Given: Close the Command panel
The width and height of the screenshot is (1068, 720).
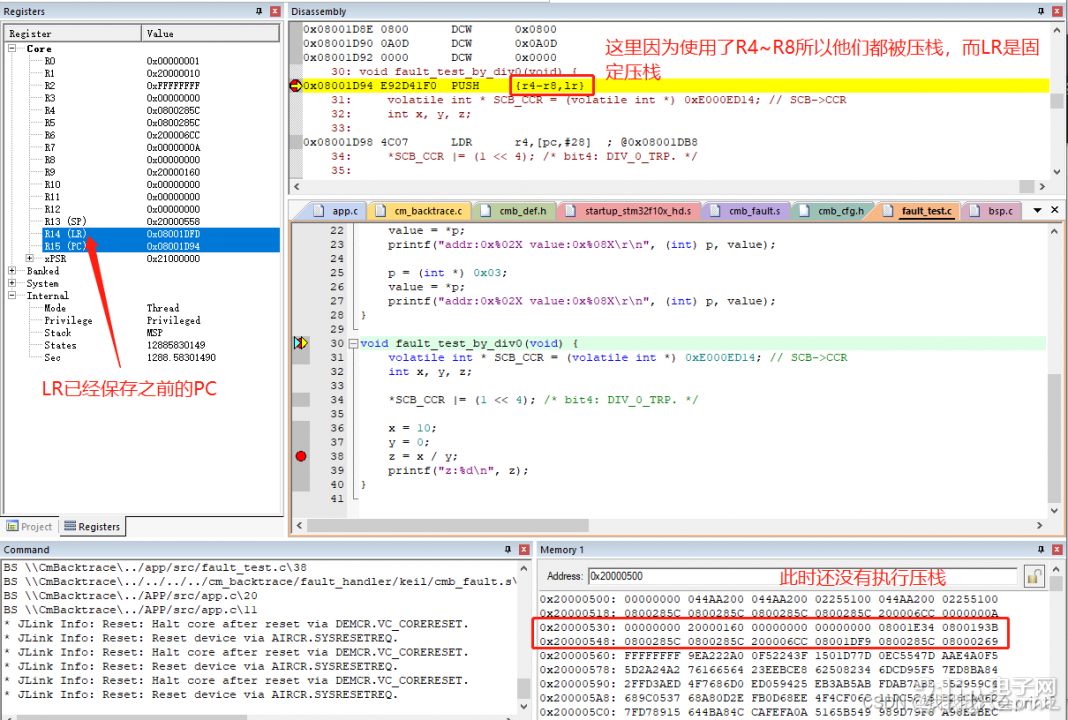Looking at the screenshot, I should pos(524,549).
